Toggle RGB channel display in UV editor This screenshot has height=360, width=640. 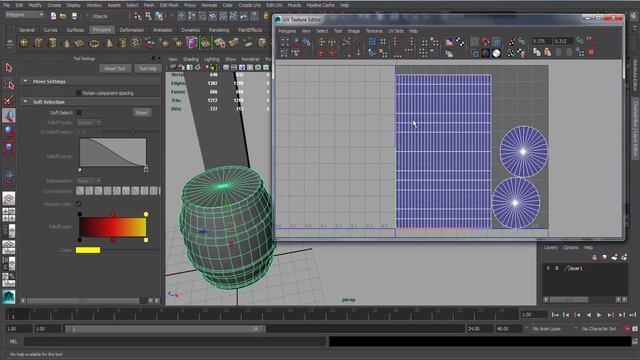point(485,53)
